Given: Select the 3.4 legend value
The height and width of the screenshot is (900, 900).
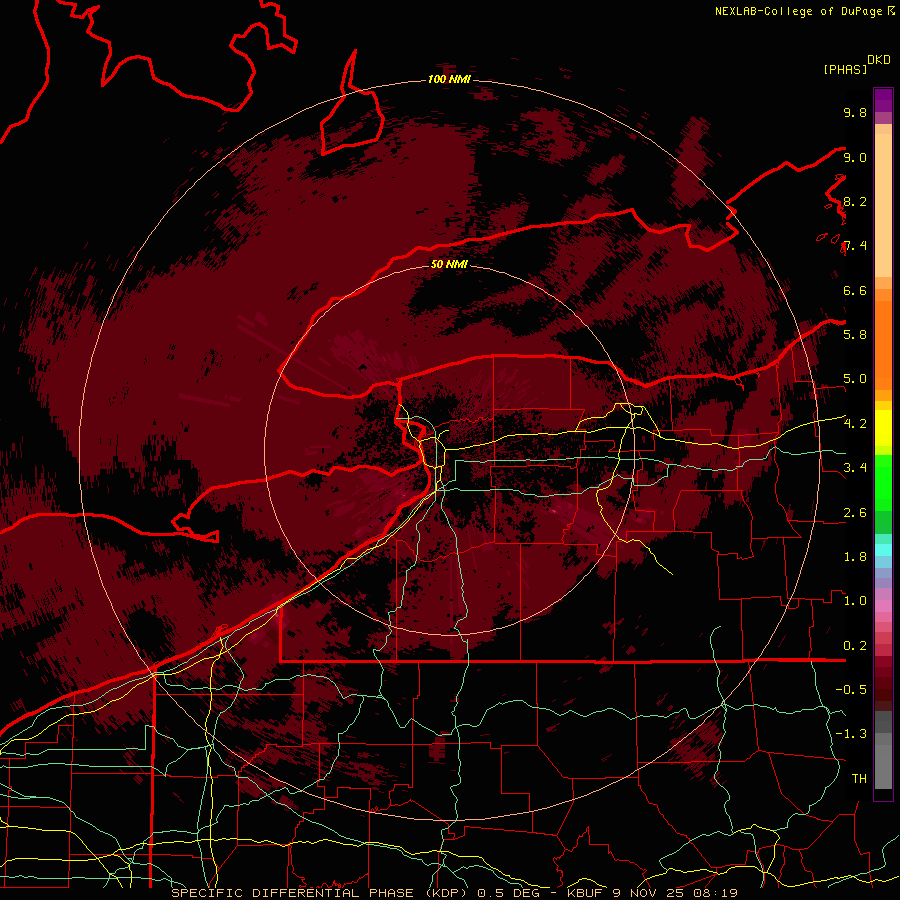Looking at the screenshot, I should [x=855, y=467].
